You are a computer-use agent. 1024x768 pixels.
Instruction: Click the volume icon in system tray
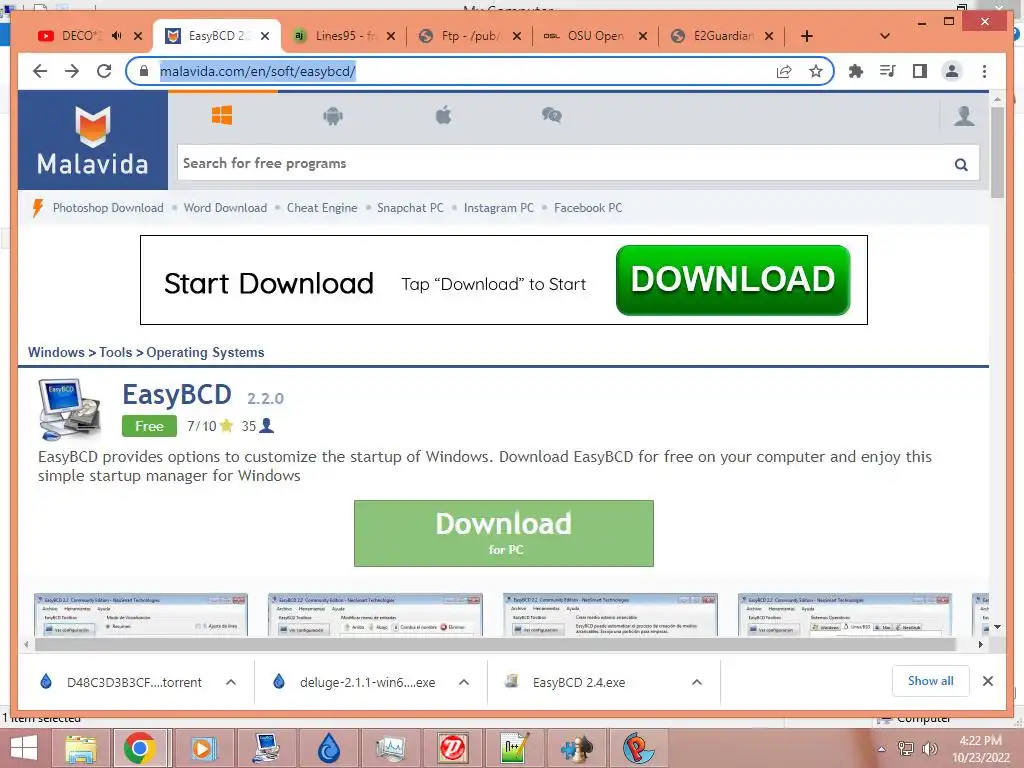[x=929, y=748]
